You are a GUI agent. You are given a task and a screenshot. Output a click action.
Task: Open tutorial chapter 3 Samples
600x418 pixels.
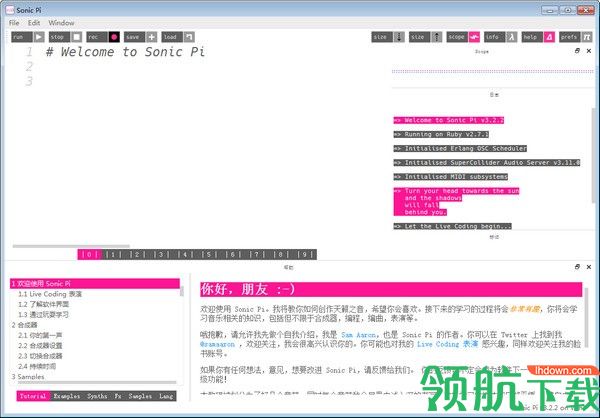point(28,377)
